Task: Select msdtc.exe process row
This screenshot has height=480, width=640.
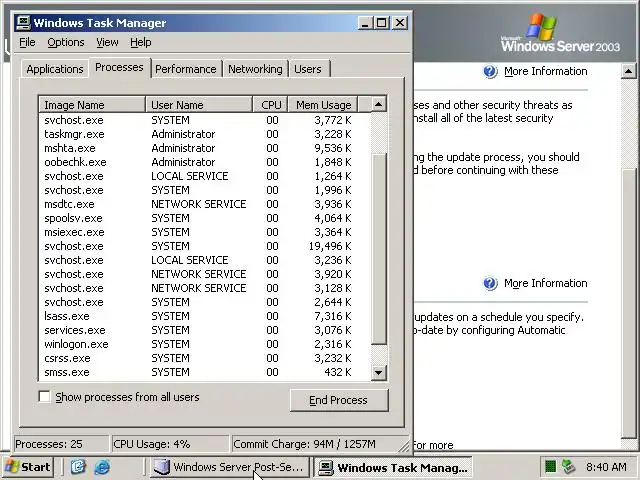Action: tap(205, 204)
